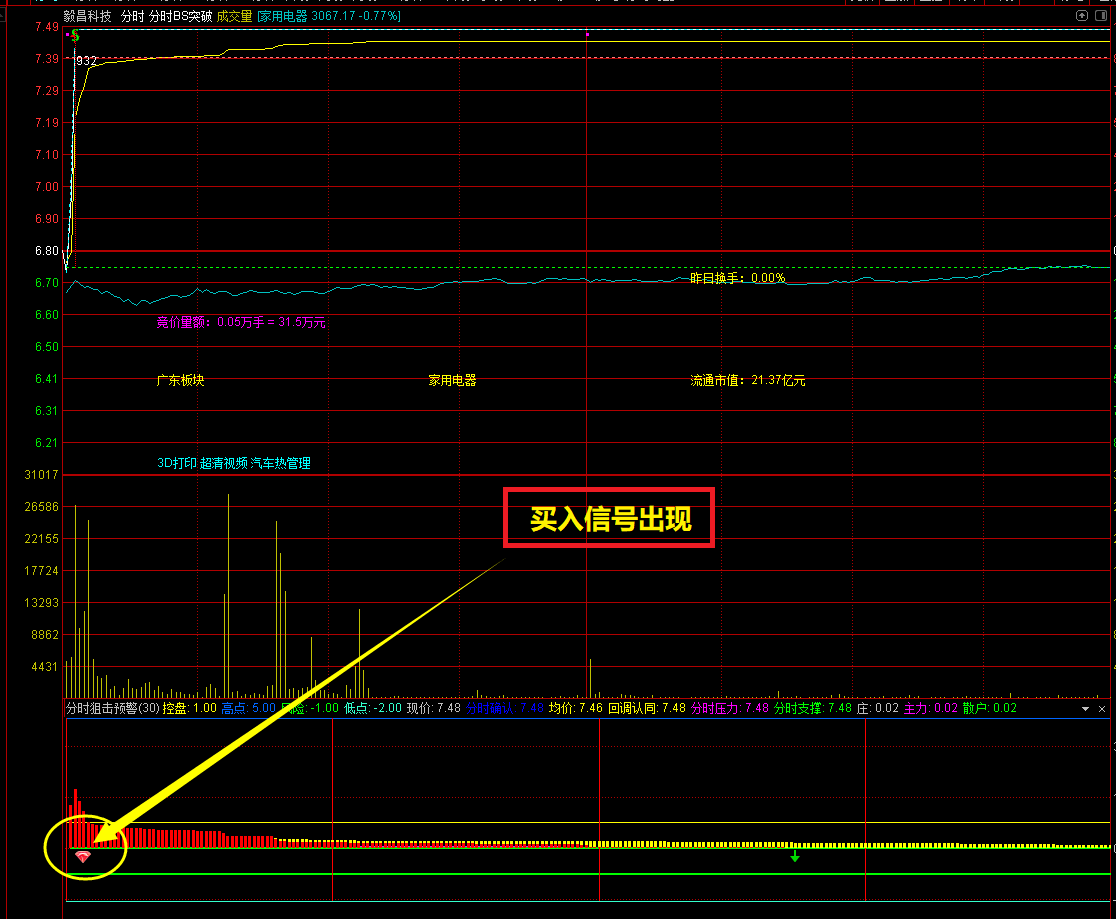Click the 毅昌科技 stock name
Image resolution: width=1116 pixels, height=919 pixels.
[88, 16]
